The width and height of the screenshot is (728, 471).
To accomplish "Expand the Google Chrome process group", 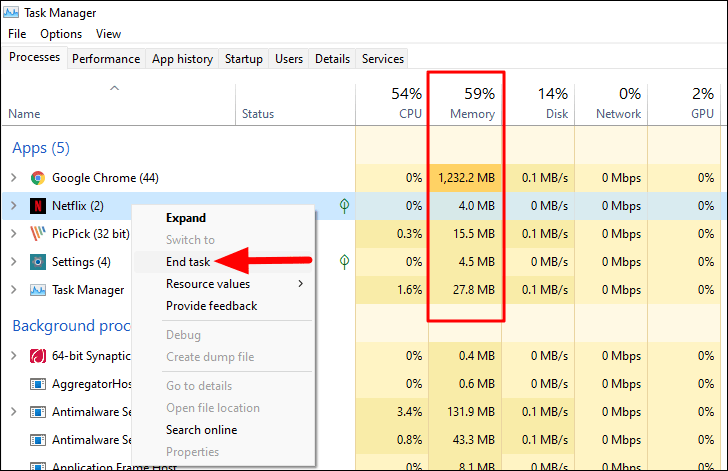I will point(13,177).
